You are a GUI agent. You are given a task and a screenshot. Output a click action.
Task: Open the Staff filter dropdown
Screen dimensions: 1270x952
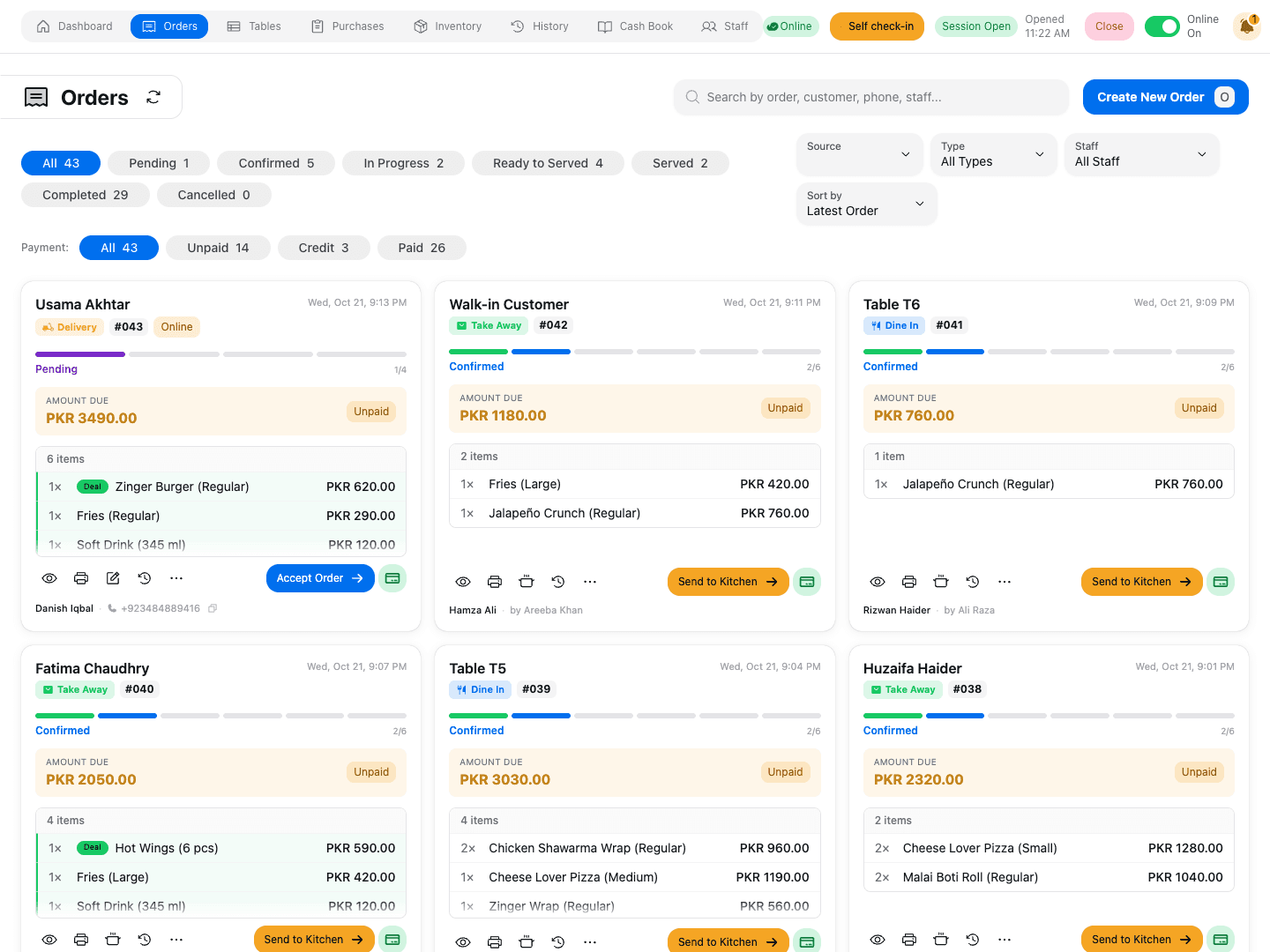[x=1141, y=154]
